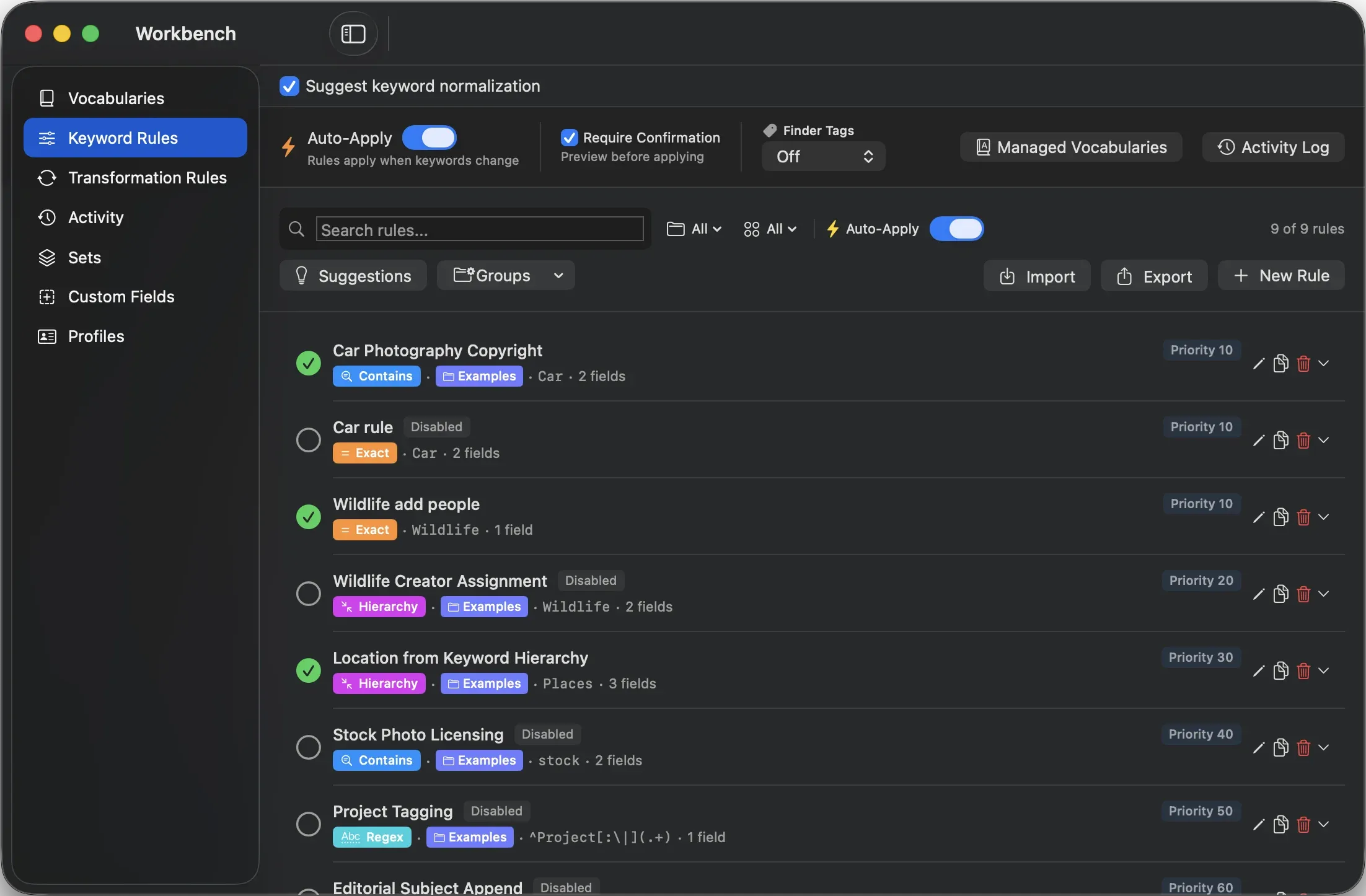Screen dimensions: 1366x896
Task: Open Vocabularies in the sidebar
Action: [x=135, y=98]
